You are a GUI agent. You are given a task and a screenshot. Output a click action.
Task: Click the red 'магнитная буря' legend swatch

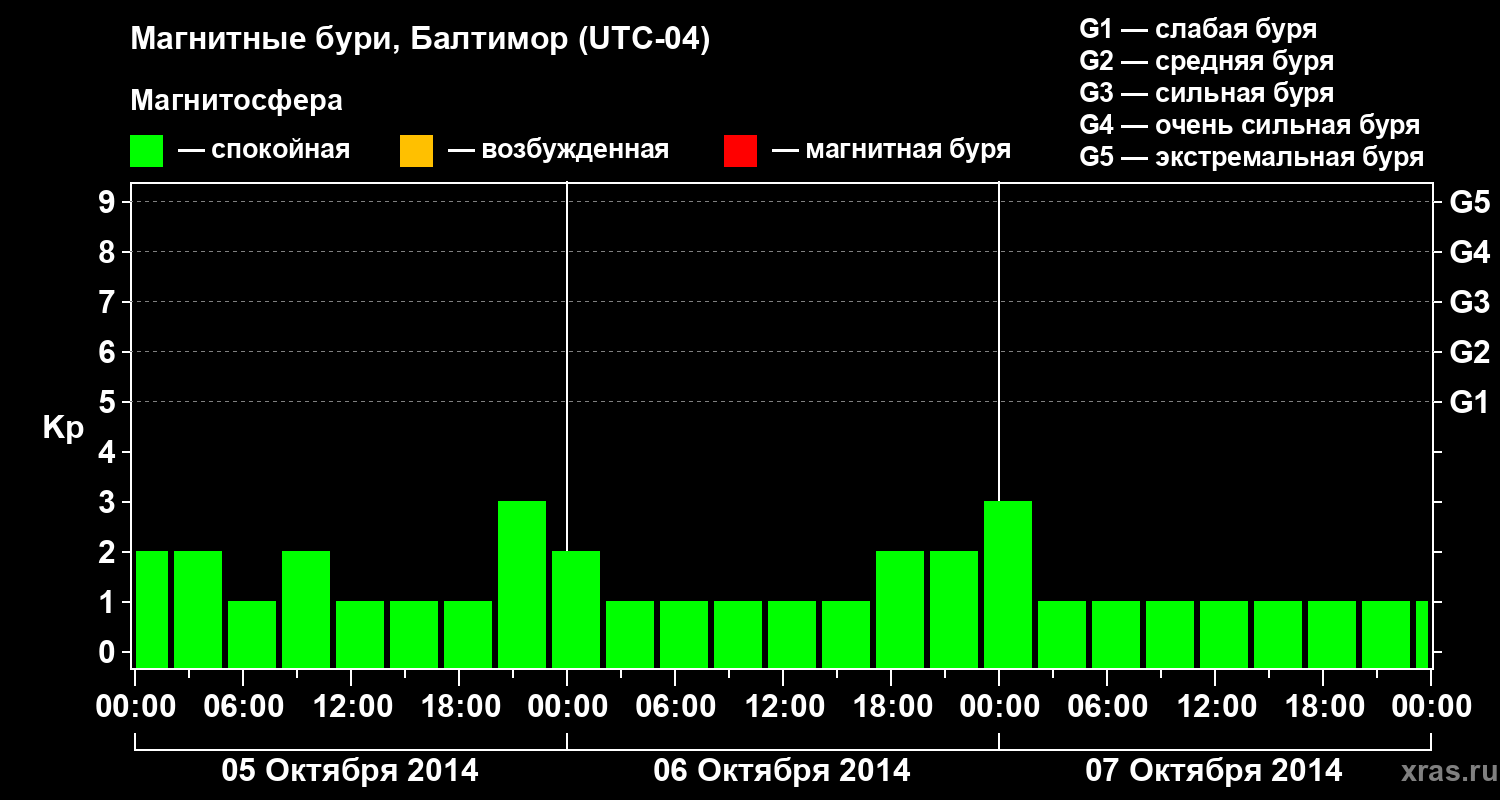pos(740,151)
